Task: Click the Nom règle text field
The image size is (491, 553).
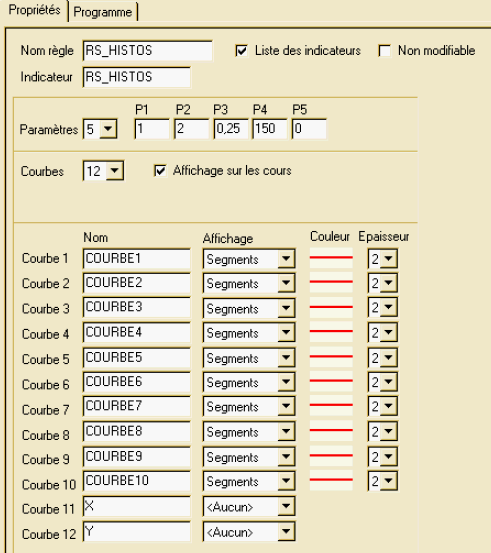Action: (x=148, y=50)
